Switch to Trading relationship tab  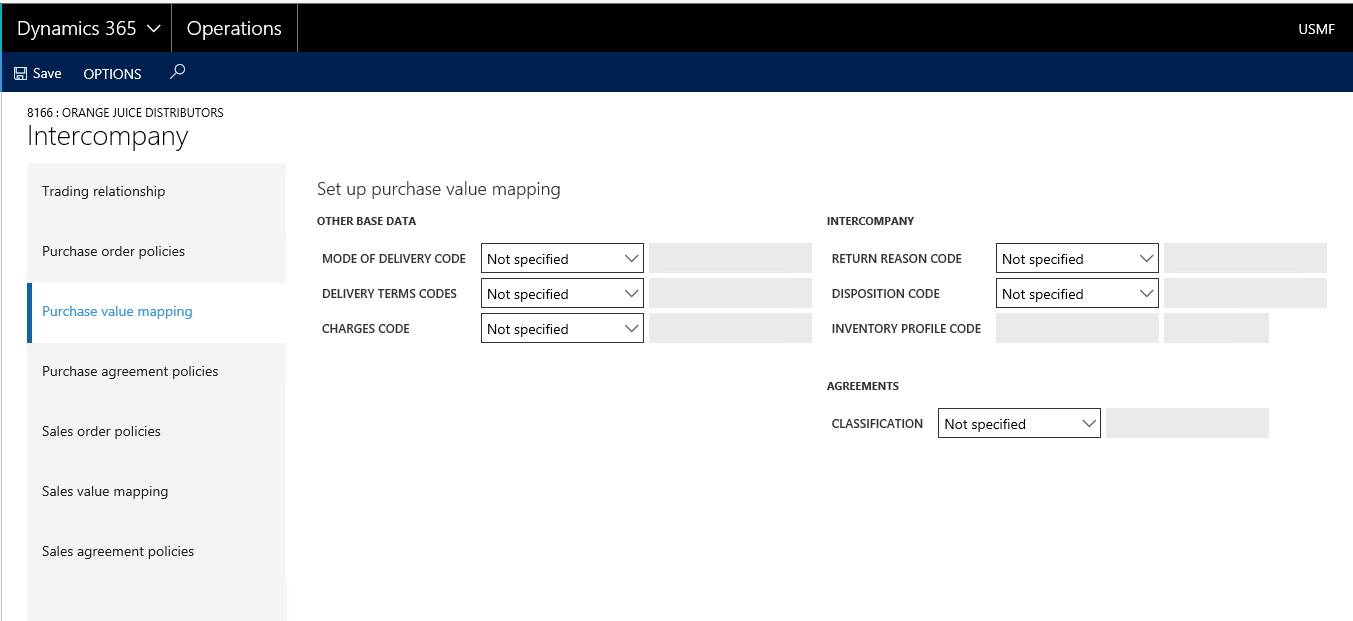tap(104, 192)
